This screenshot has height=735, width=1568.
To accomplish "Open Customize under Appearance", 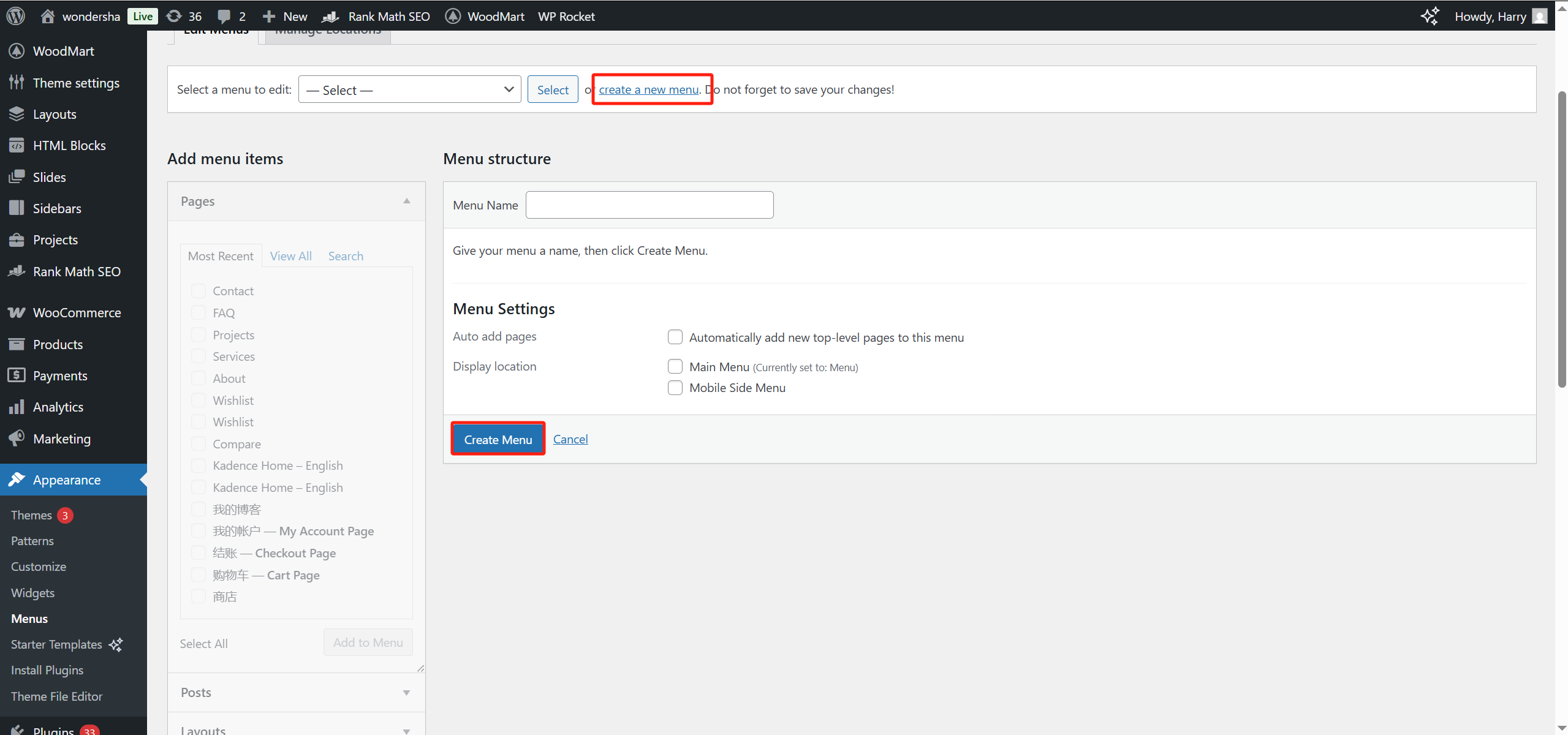I will coord(38,567).
